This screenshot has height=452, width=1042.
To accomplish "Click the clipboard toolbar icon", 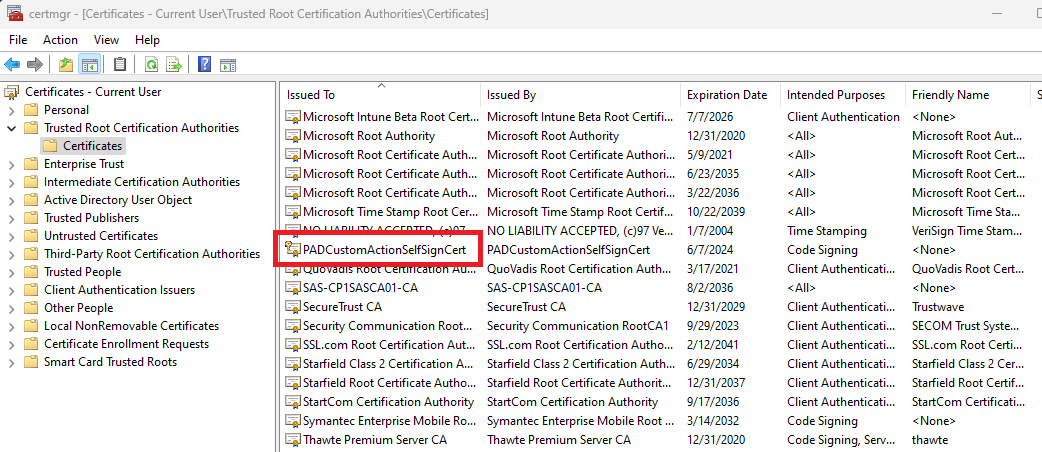I will coord(120,64).
